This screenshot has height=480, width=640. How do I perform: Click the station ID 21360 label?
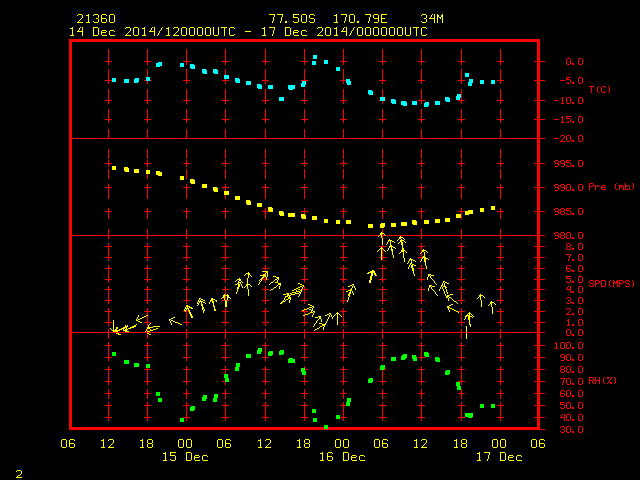point(96,19)
